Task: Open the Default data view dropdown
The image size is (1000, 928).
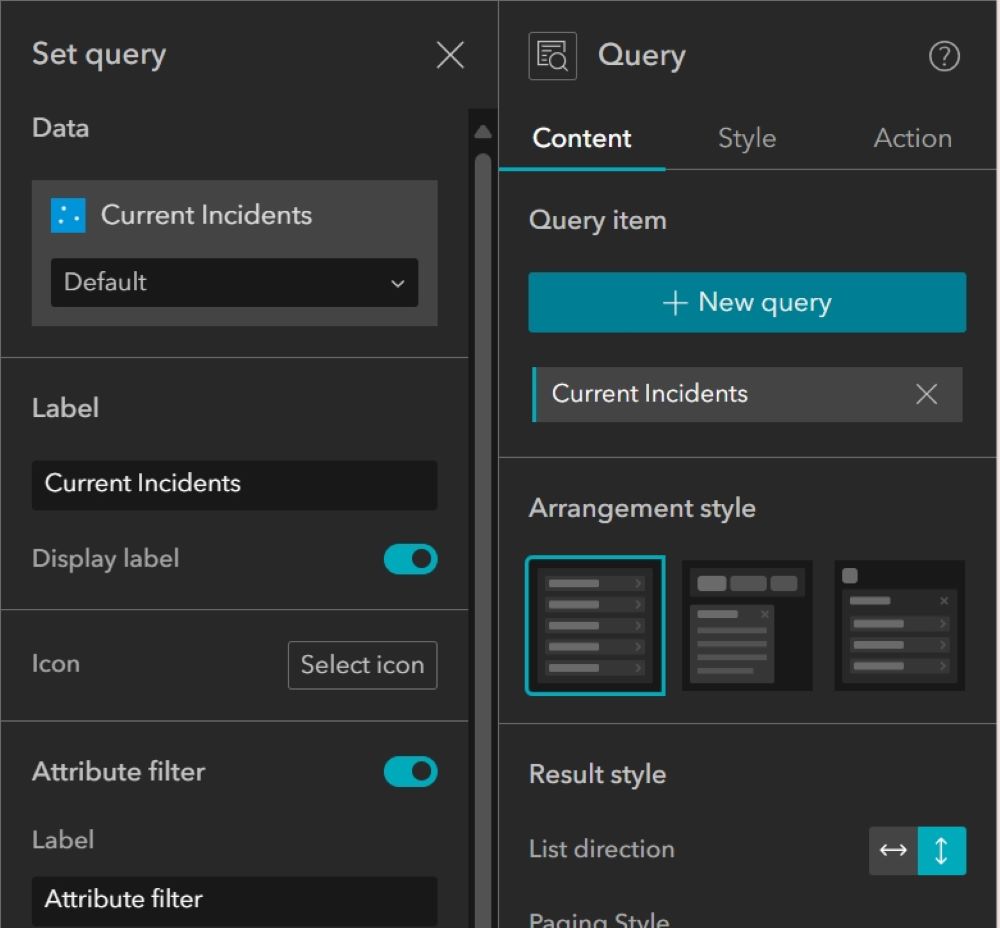Action: click(x=234, y=283)
